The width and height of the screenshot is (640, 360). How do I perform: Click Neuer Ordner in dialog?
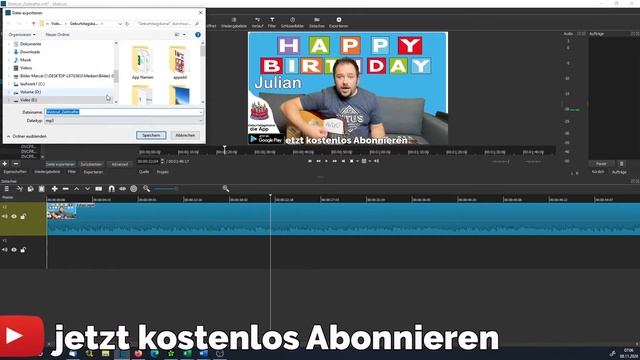[x=58, y=35]
